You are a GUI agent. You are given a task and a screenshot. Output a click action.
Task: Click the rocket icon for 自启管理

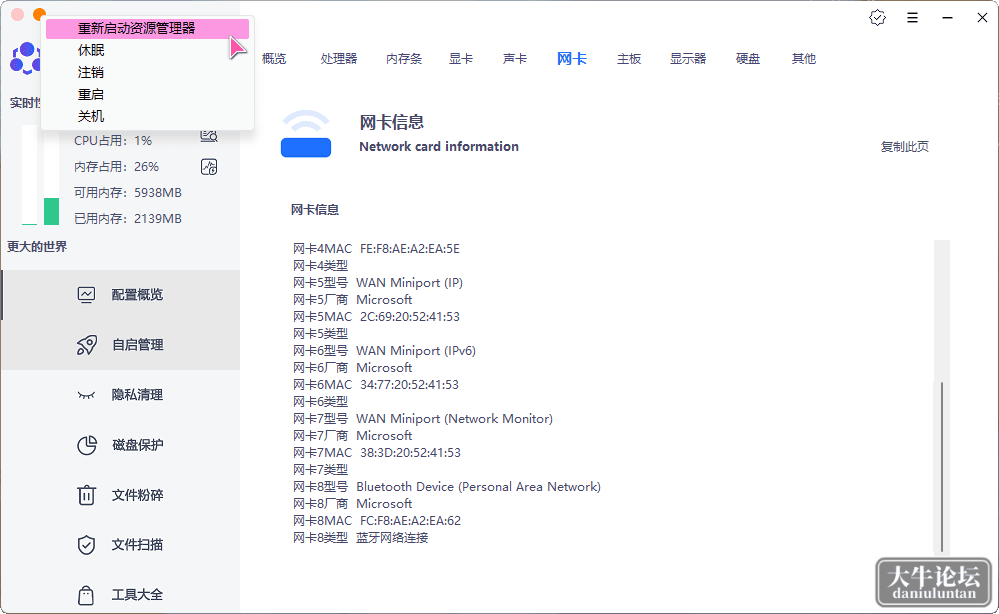click(x=87, y=345)
